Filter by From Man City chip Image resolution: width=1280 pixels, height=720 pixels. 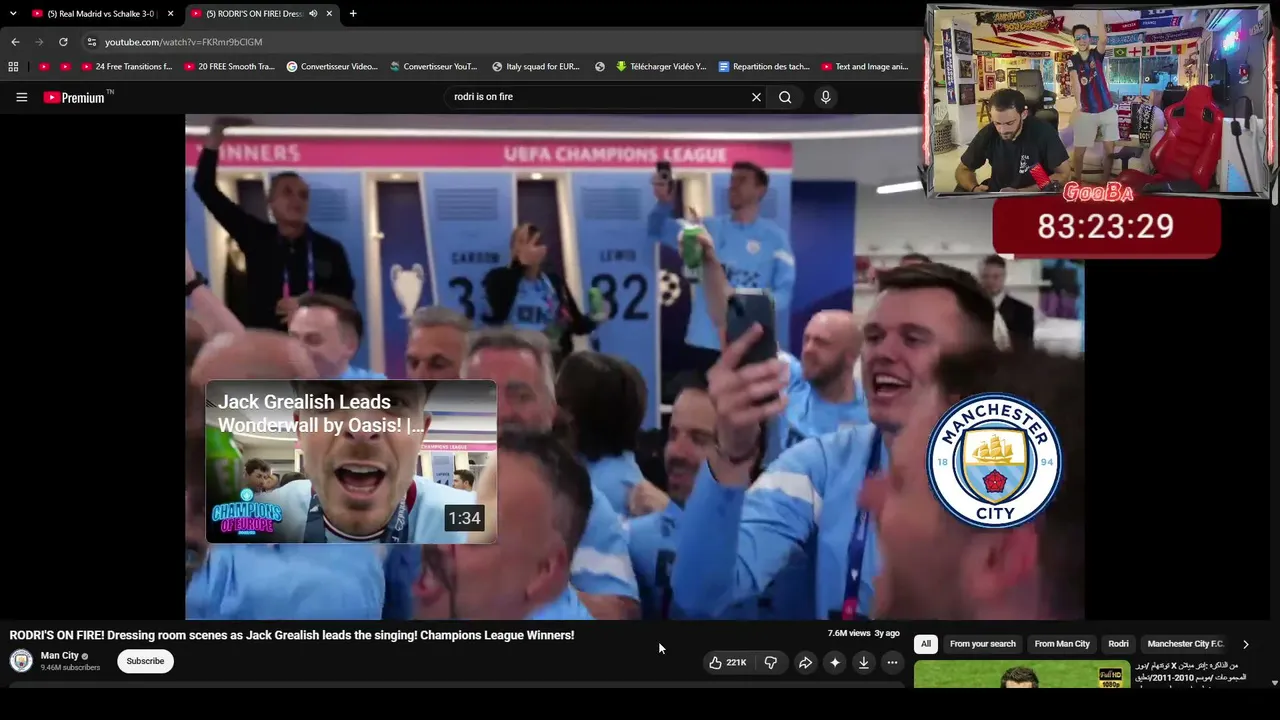click(1062, 644)
